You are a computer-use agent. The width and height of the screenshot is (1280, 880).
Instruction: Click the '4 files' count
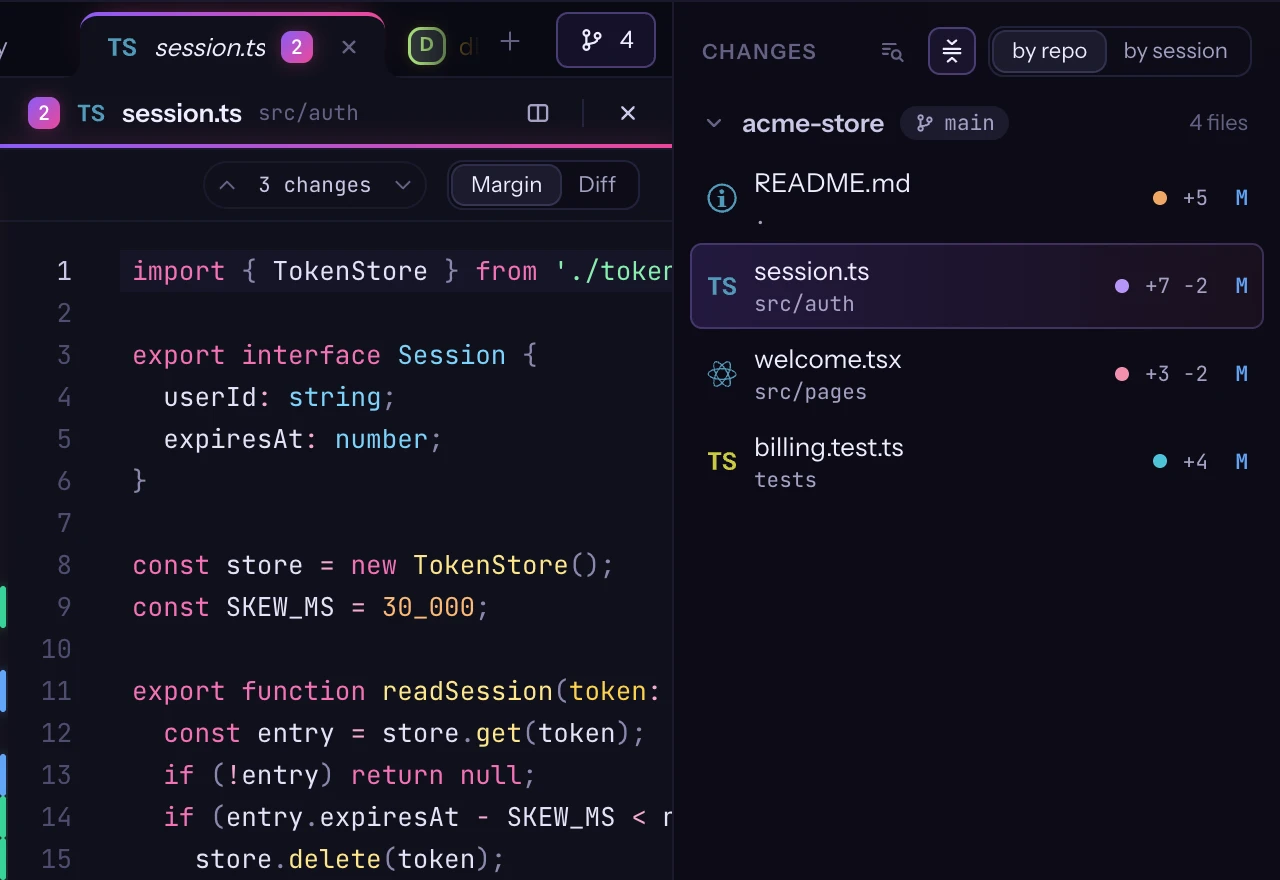pyautogui.click(x=1218, y=123)
